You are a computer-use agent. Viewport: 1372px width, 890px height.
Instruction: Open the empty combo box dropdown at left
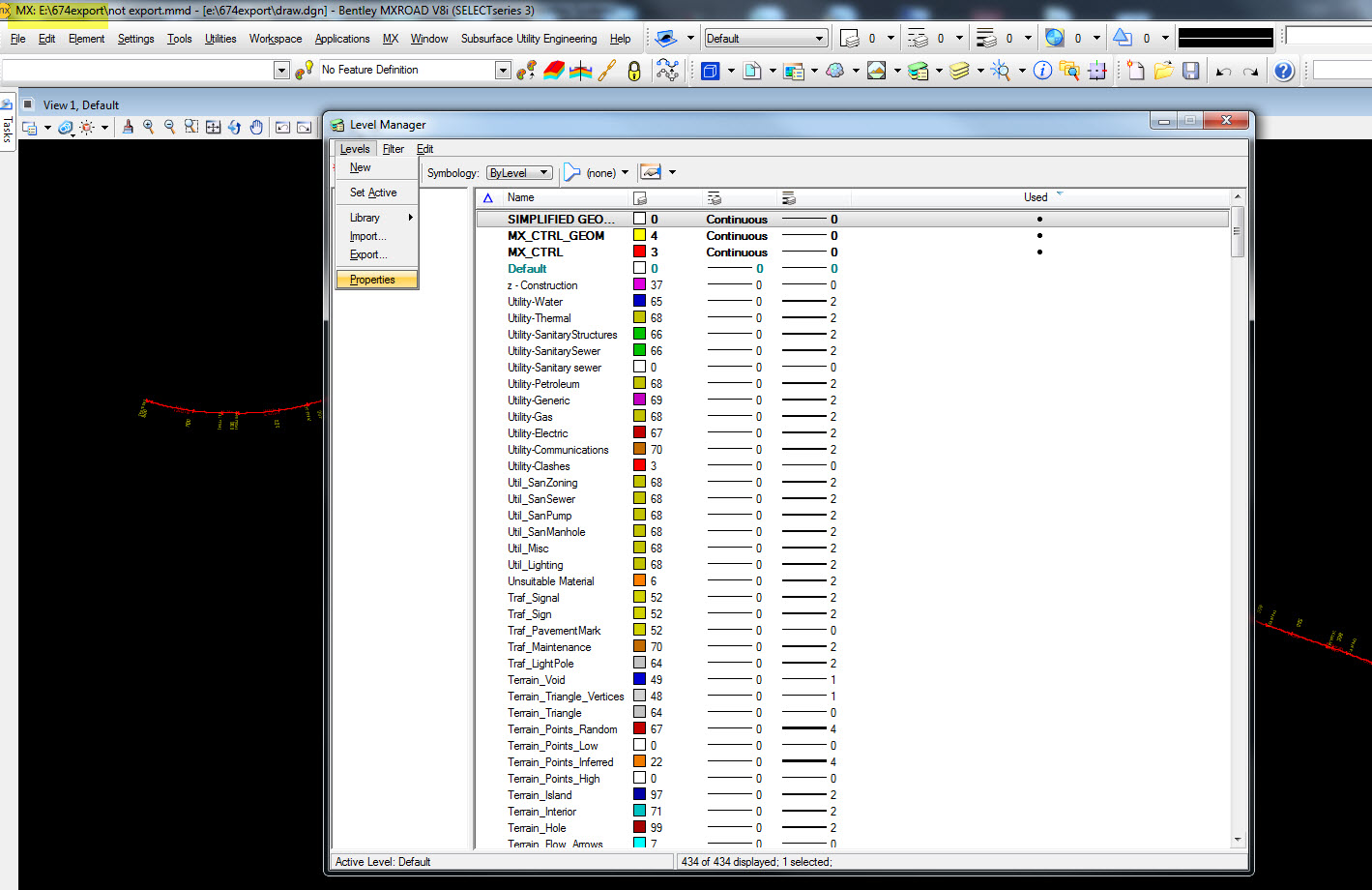pyautogui.click(x=281, y=70)
